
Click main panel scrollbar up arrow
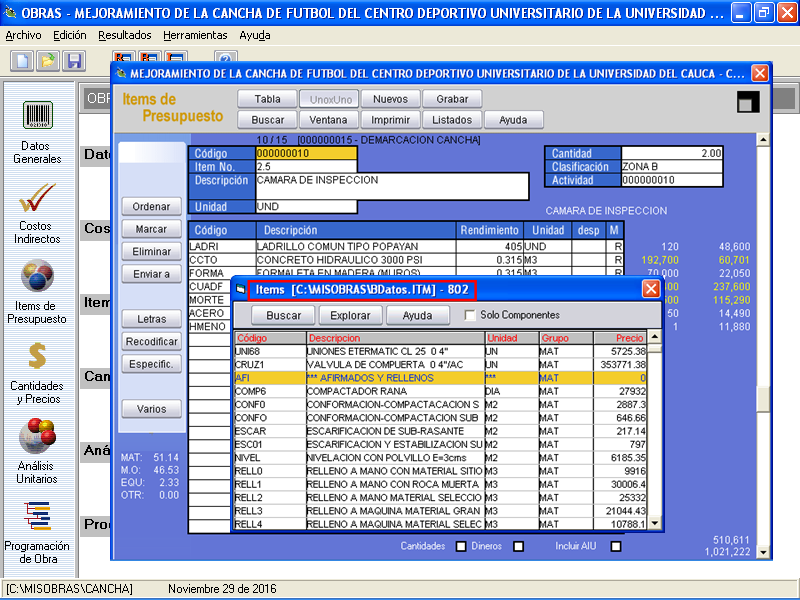tap(763, 140)
